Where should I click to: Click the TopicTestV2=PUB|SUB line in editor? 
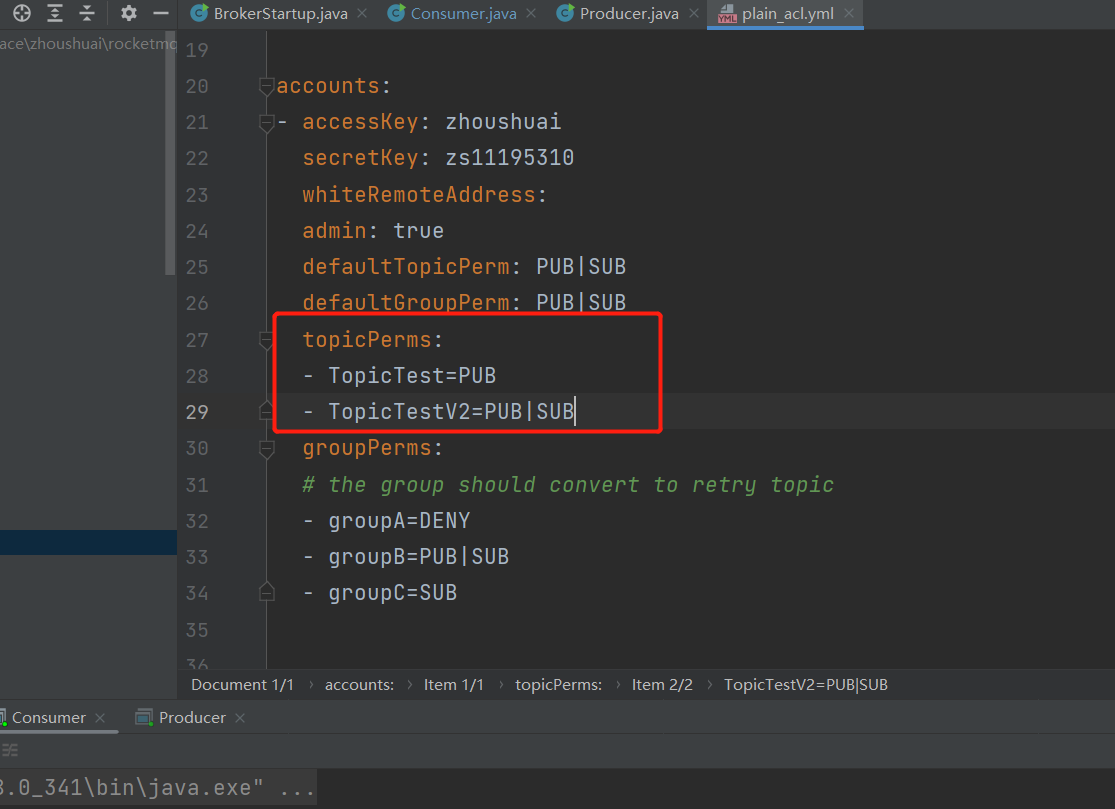pos(451,412)
